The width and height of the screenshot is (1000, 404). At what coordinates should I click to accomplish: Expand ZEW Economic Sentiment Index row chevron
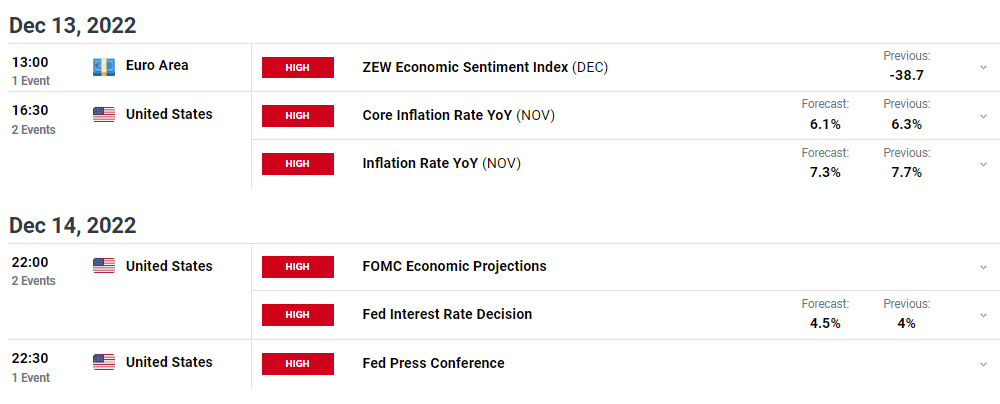[983, 68]
